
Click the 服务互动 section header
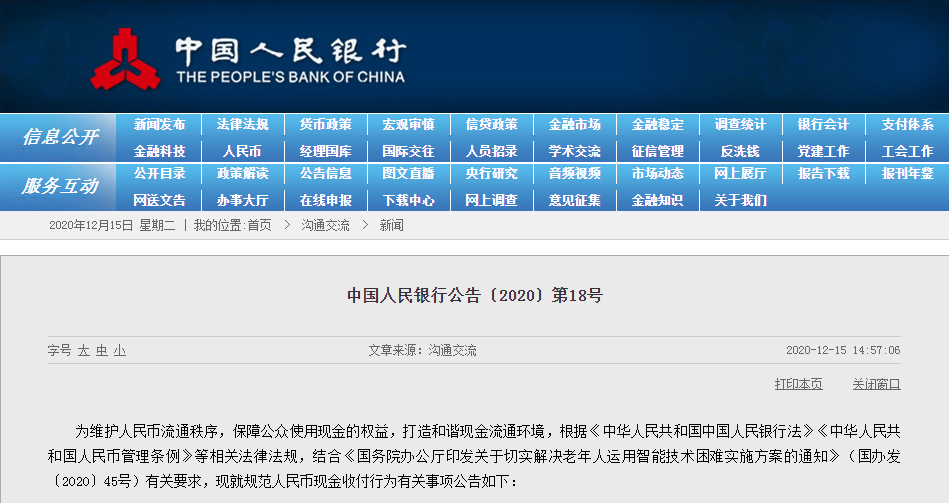(x=60, y=186)
